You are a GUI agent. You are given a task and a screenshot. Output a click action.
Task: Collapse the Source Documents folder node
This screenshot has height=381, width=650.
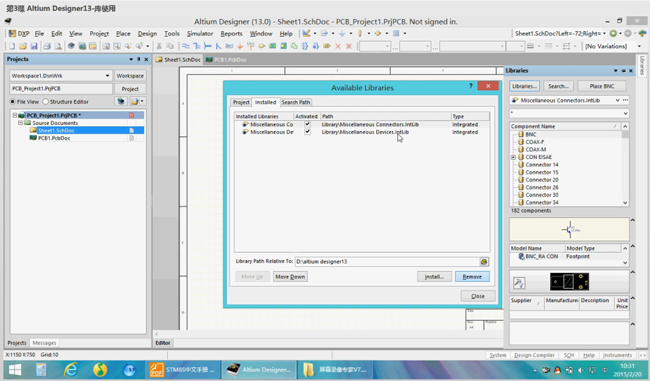click(20, 123)
